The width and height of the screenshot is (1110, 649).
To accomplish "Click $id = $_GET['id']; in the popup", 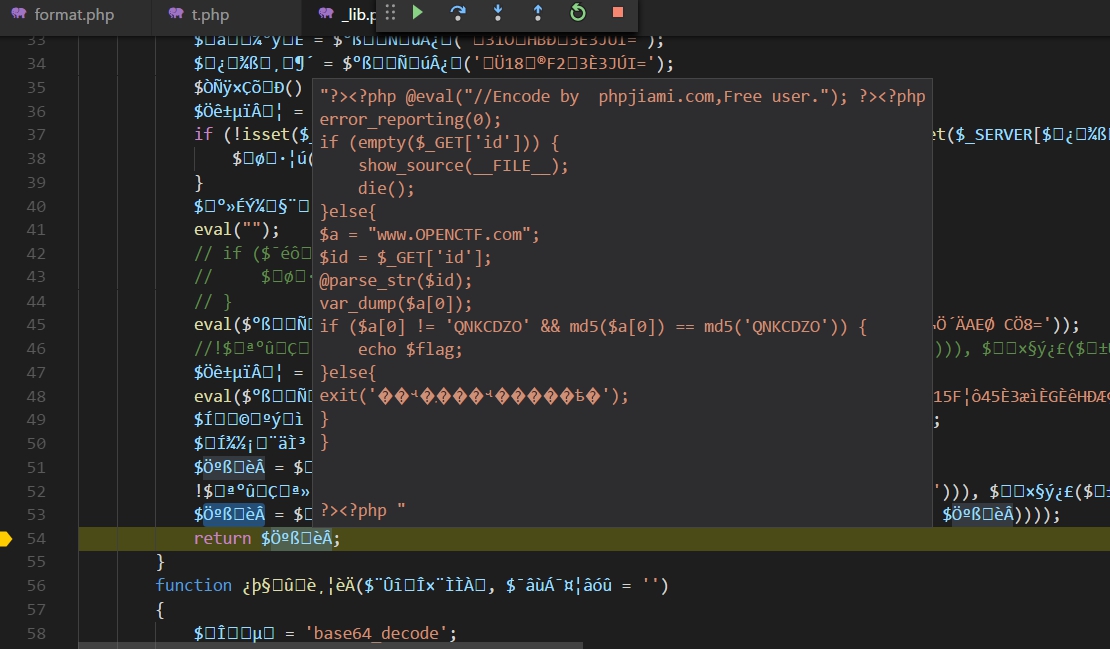I will [x=405, y=257].
